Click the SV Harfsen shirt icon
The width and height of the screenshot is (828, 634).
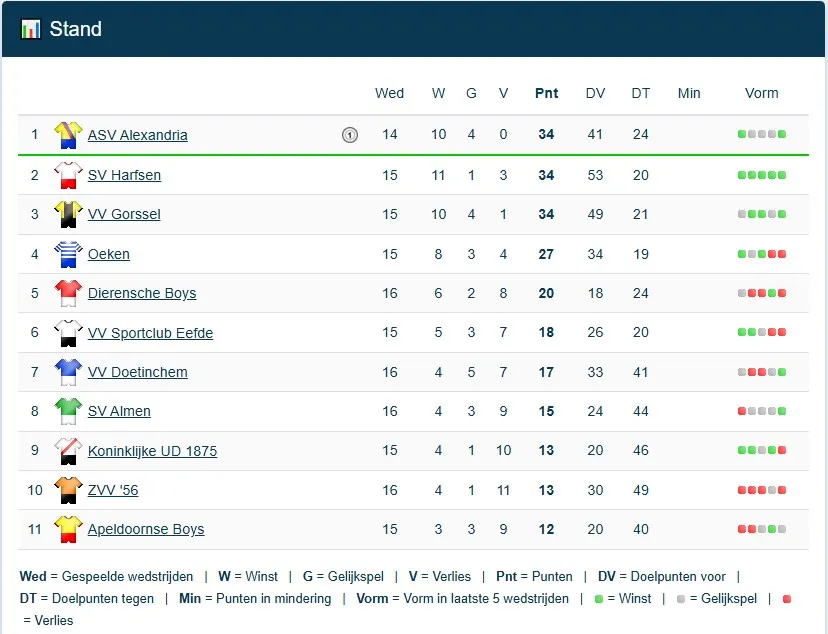tap(68, 175)
